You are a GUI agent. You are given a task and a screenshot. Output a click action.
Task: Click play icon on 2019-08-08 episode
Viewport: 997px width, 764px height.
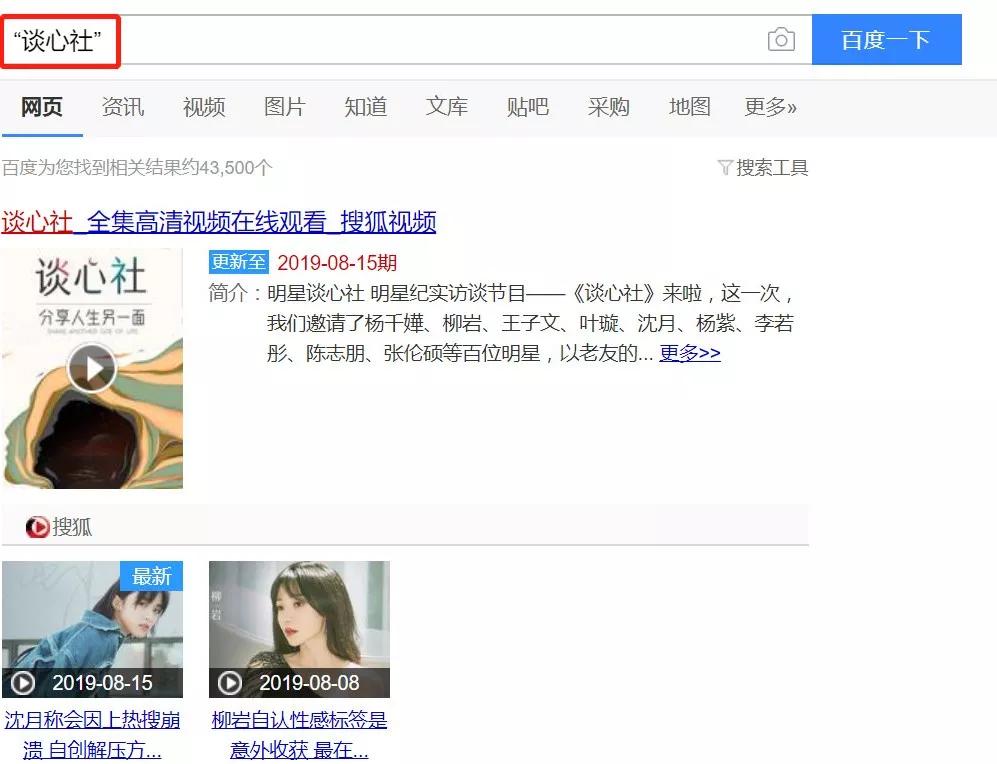click(230, 683)
